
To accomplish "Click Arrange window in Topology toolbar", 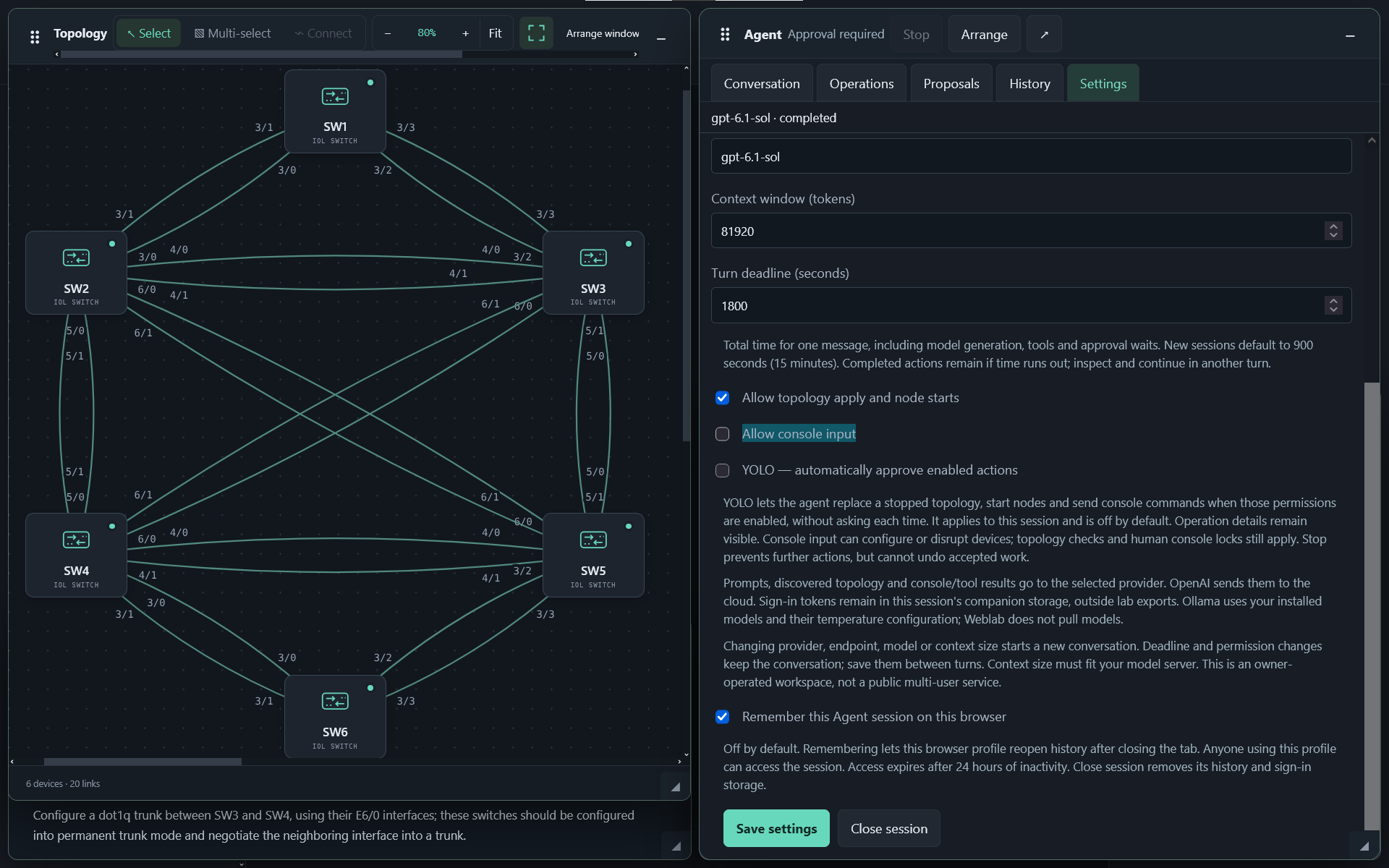I will tap(603, 33).
